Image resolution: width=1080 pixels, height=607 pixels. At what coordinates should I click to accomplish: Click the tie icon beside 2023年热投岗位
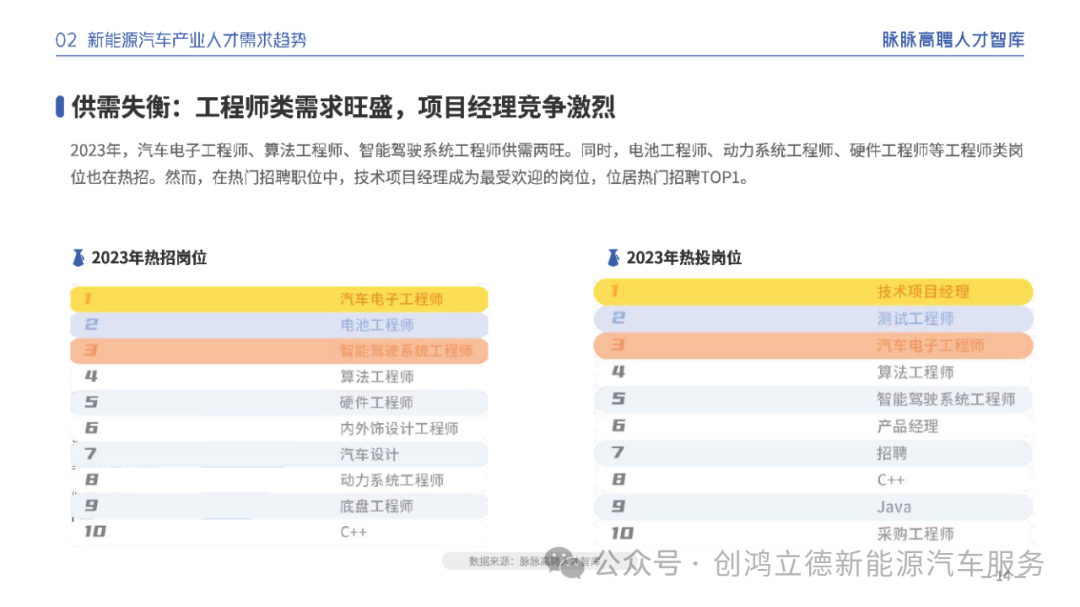(613, 257)
